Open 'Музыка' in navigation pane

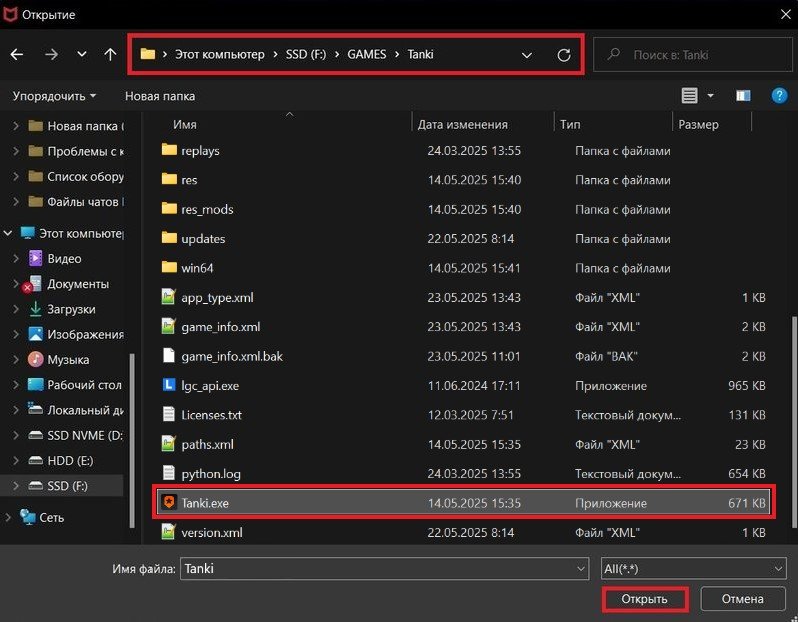(59, 359)
